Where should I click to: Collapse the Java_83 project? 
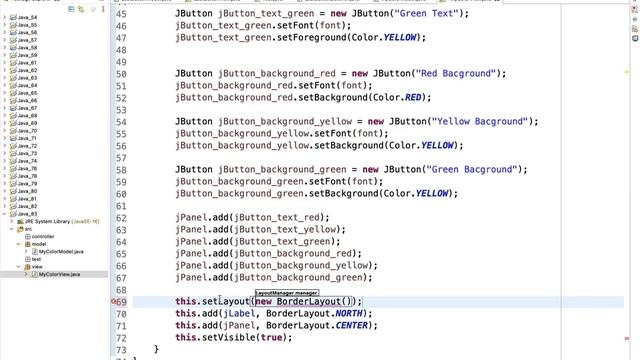4,214
